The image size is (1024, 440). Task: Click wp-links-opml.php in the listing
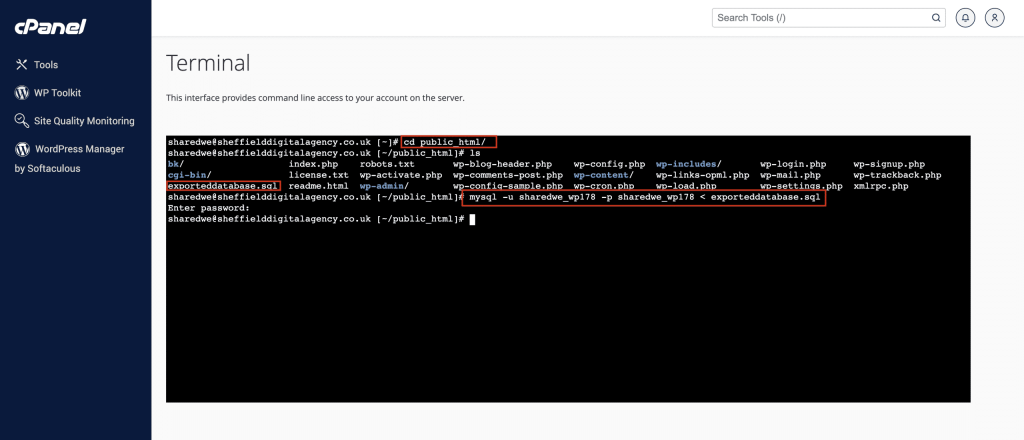702,175
